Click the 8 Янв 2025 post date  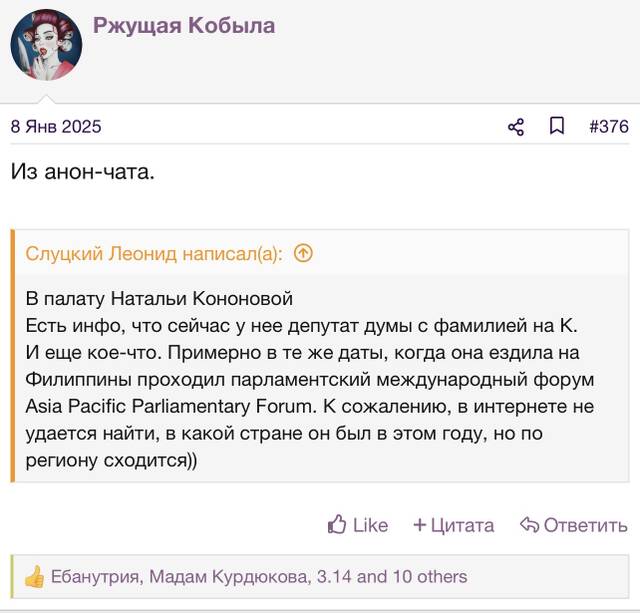tap(56, 127)
